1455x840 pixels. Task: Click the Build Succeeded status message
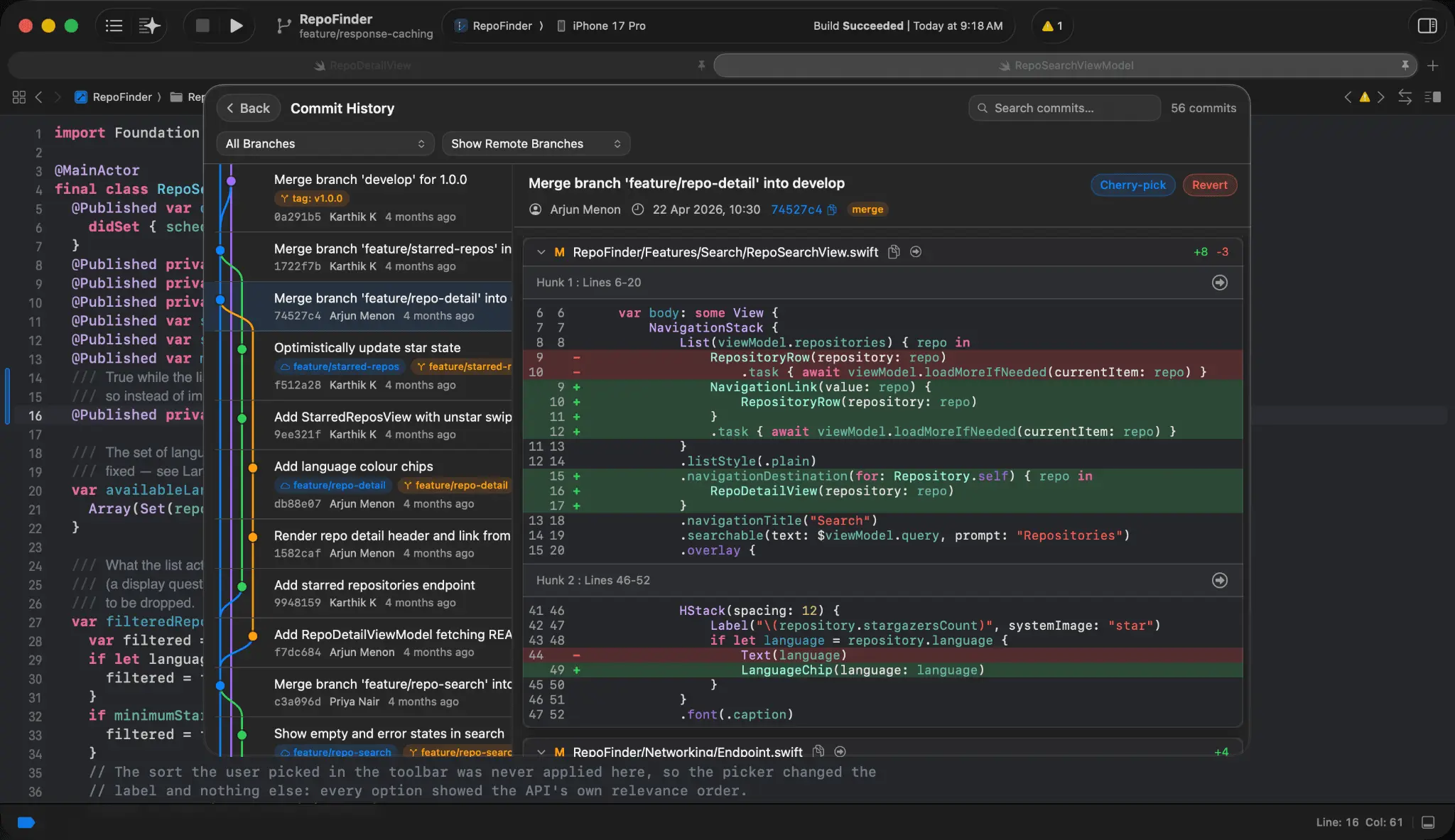[908, 26]
